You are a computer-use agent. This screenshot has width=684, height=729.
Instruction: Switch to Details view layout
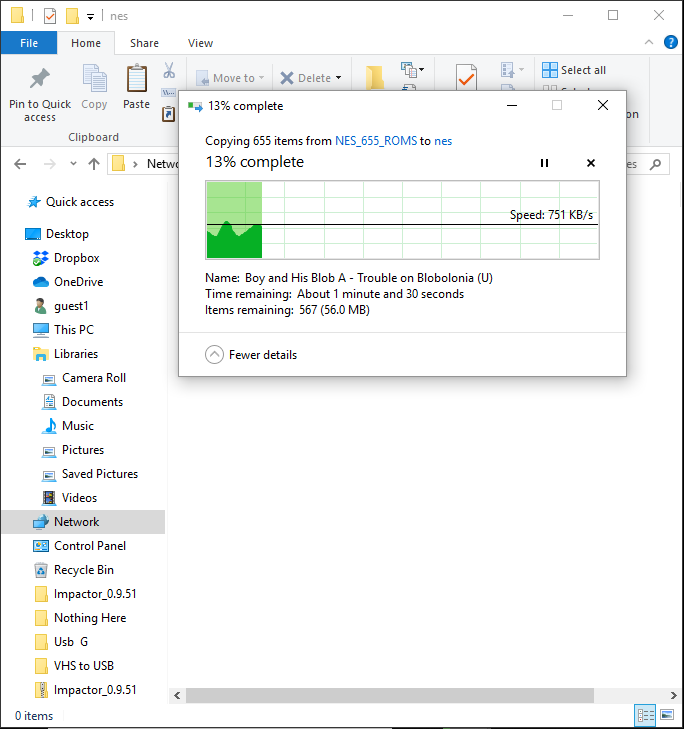(x=646, y=715)
